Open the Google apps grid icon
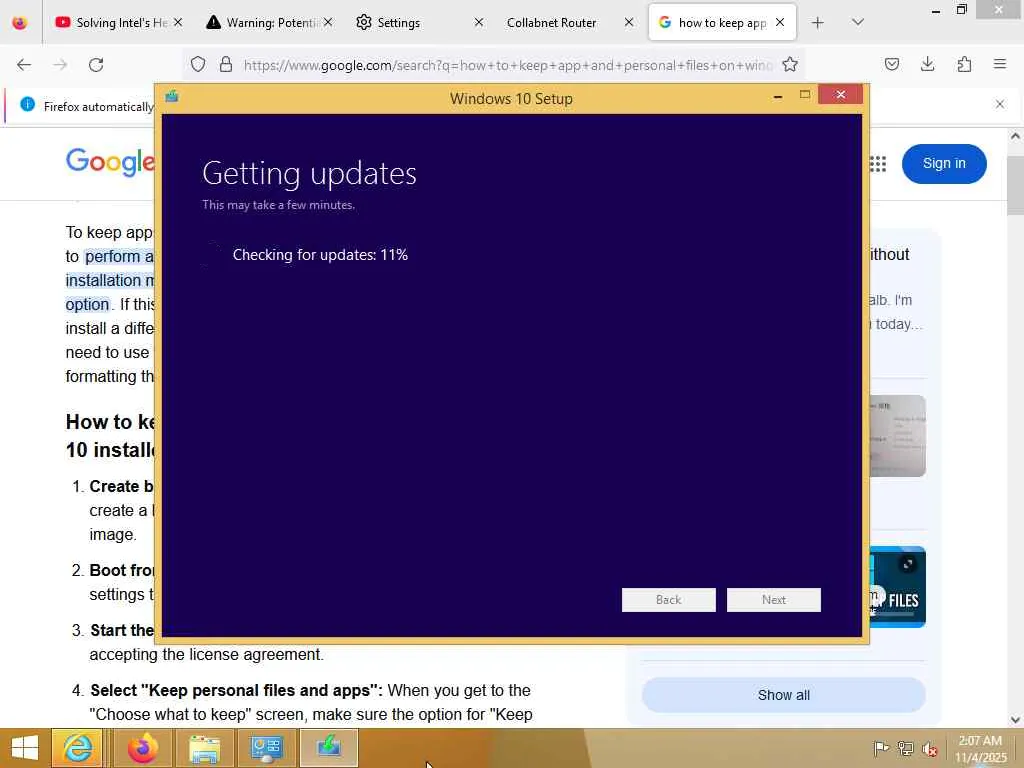The image size is (1024, 768). [x=878, y=164]
